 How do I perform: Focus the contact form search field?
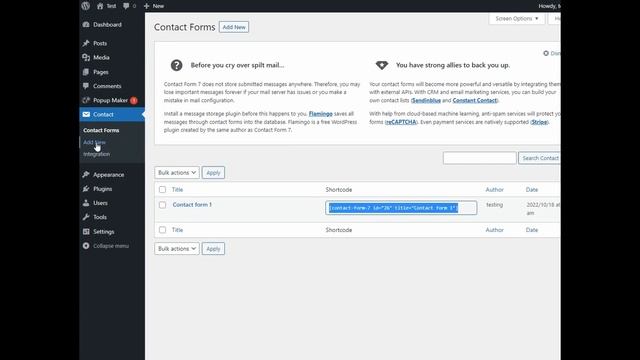point(480,158)
